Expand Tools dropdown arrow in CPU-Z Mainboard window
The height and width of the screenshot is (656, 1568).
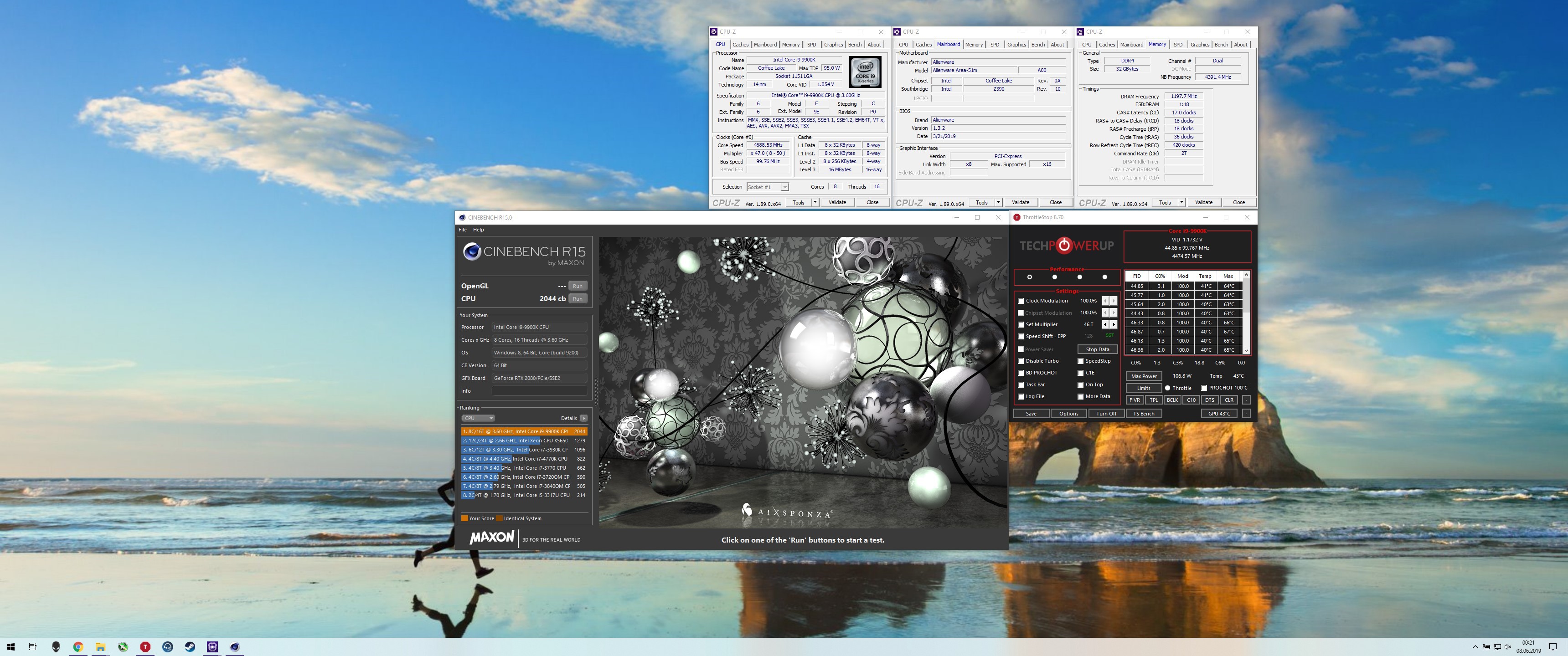(998, 202)
